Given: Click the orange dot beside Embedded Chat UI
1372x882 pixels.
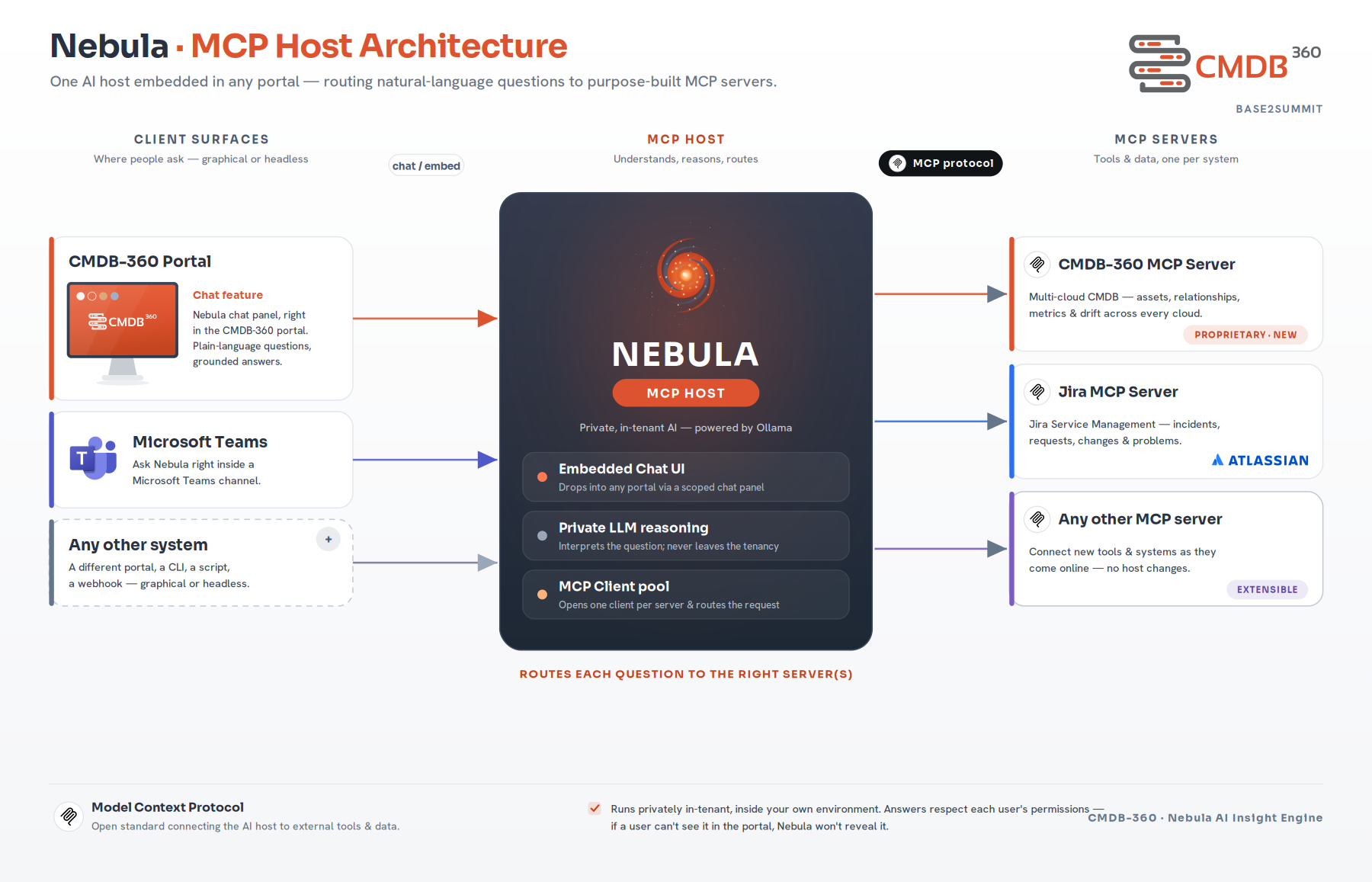Looking at the screenshot, I should click(x=542, y=477).
